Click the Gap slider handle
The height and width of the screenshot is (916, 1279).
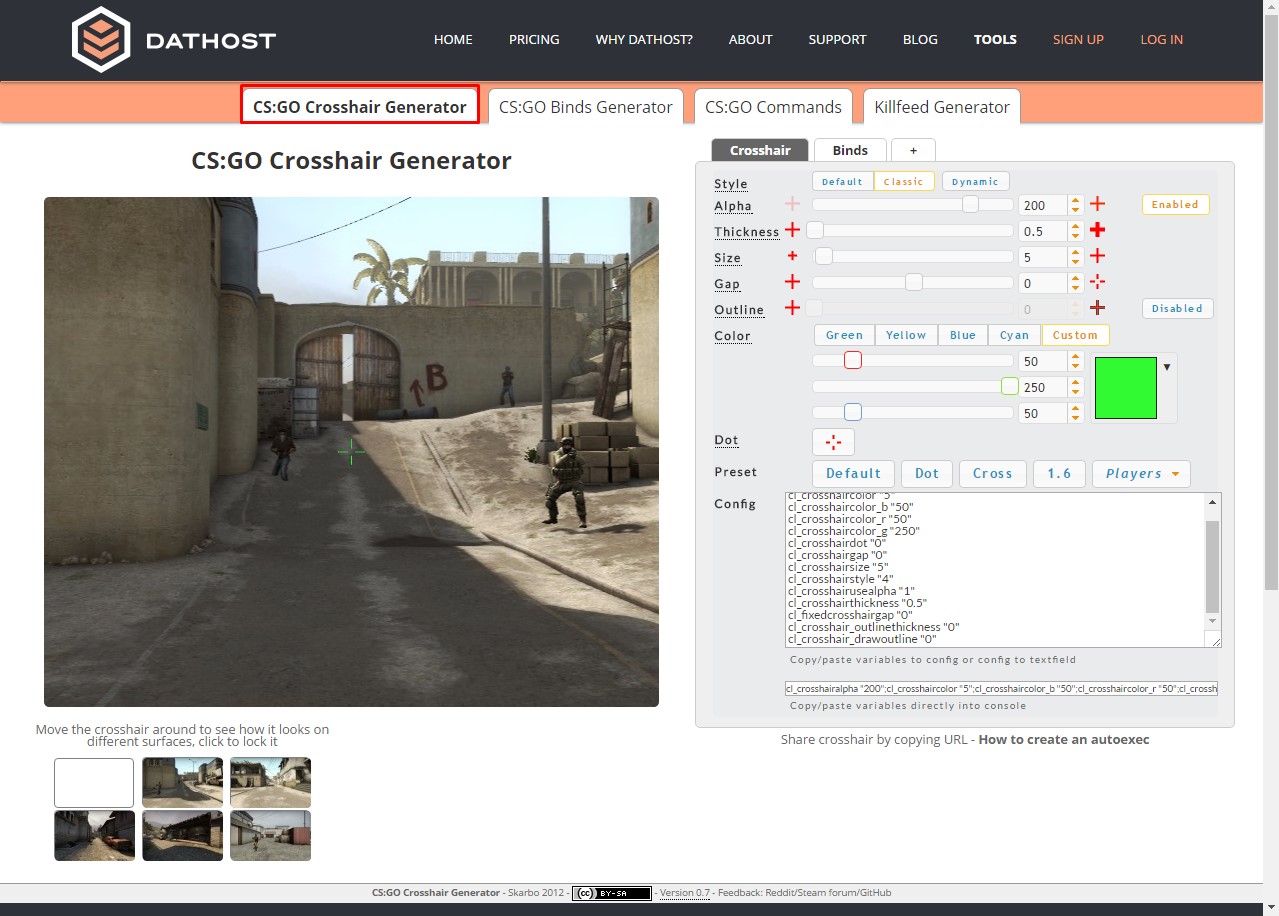[913, 282]
